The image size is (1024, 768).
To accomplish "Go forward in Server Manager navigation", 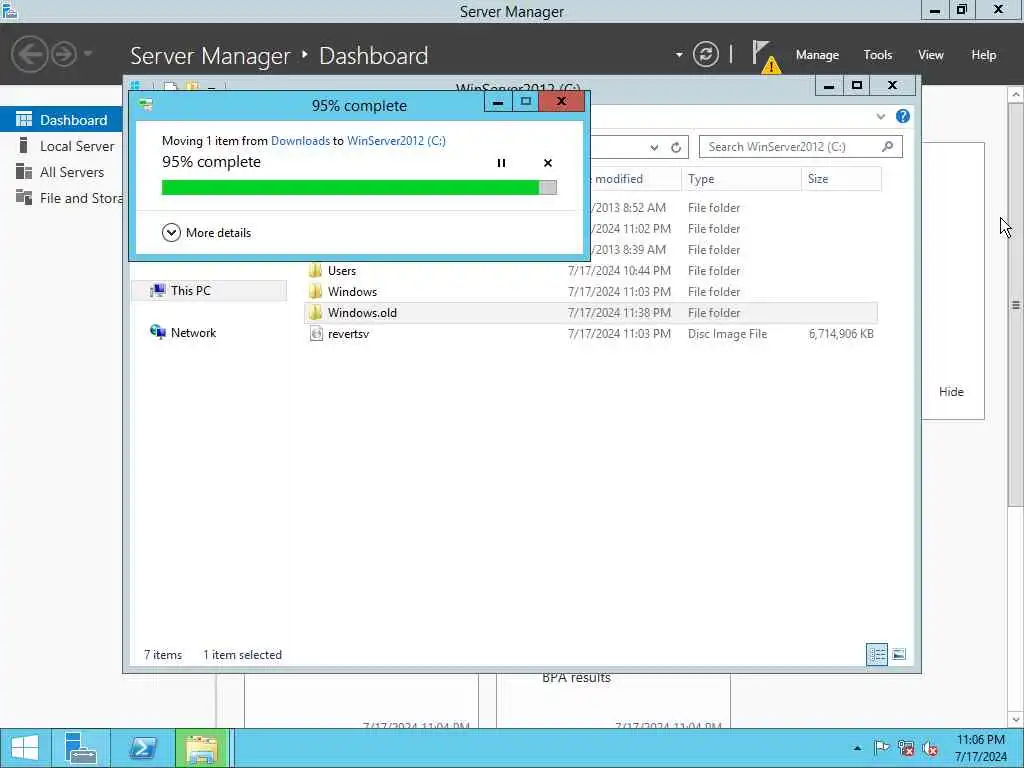I will click(x=64, y=54).
